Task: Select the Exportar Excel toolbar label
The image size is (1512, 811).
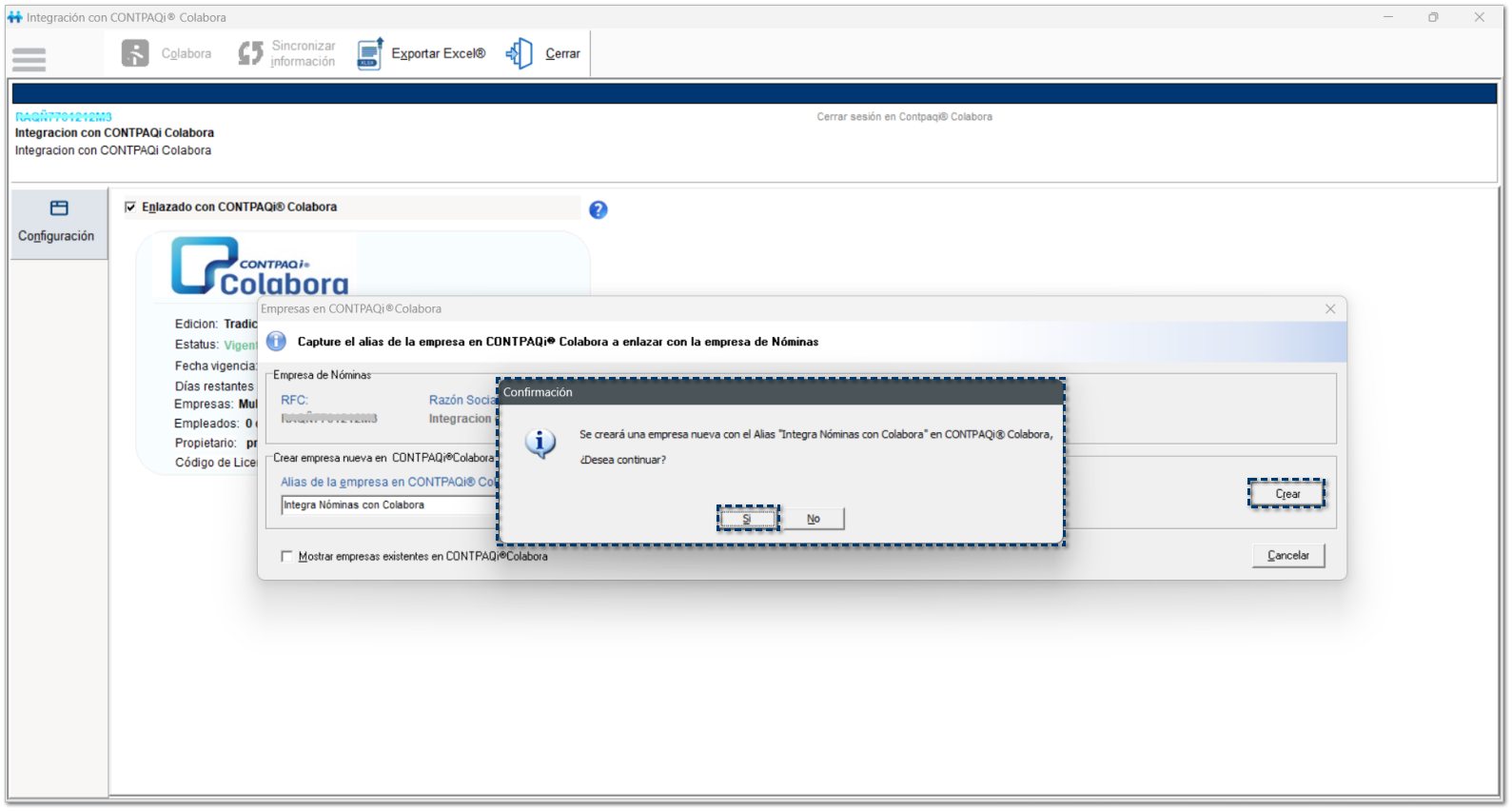Action: point(438,53)
